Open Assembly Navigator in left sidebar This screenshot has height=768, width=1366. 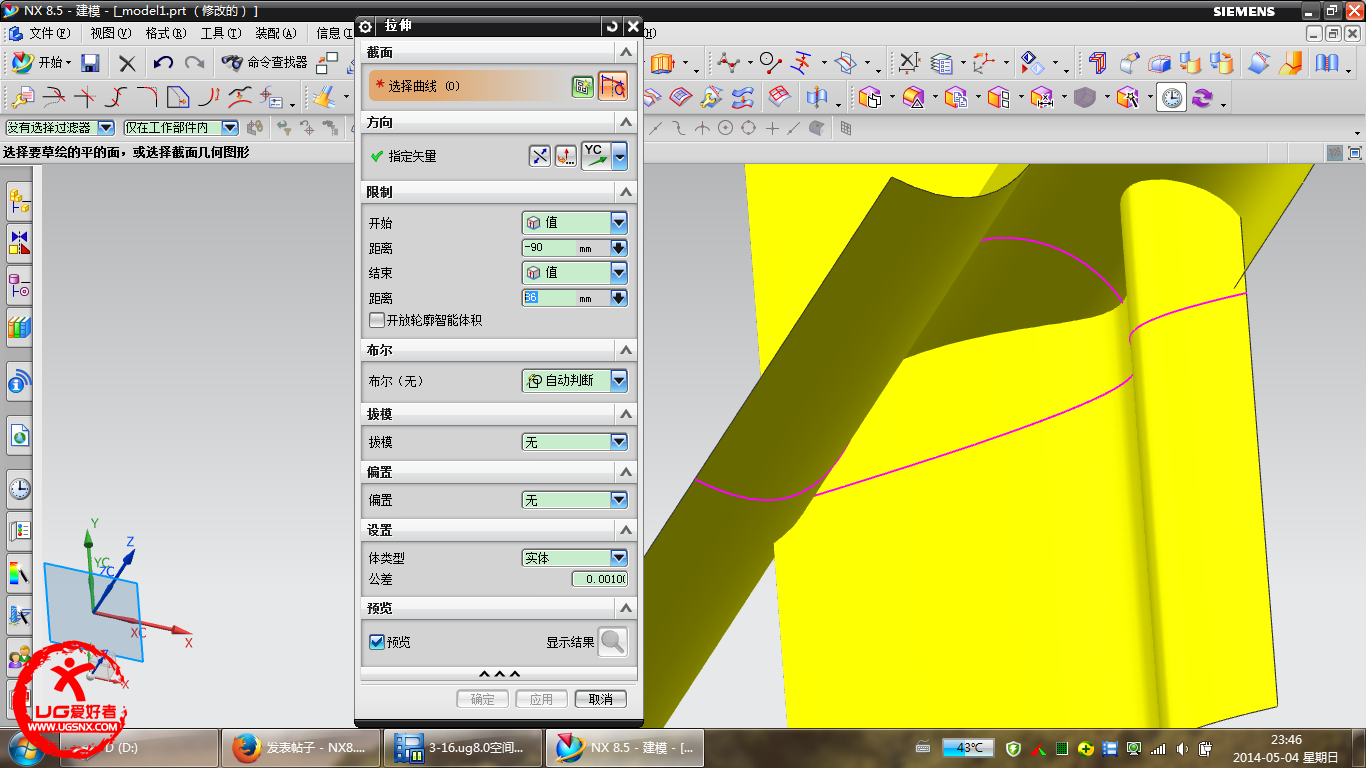pos(19,201)
